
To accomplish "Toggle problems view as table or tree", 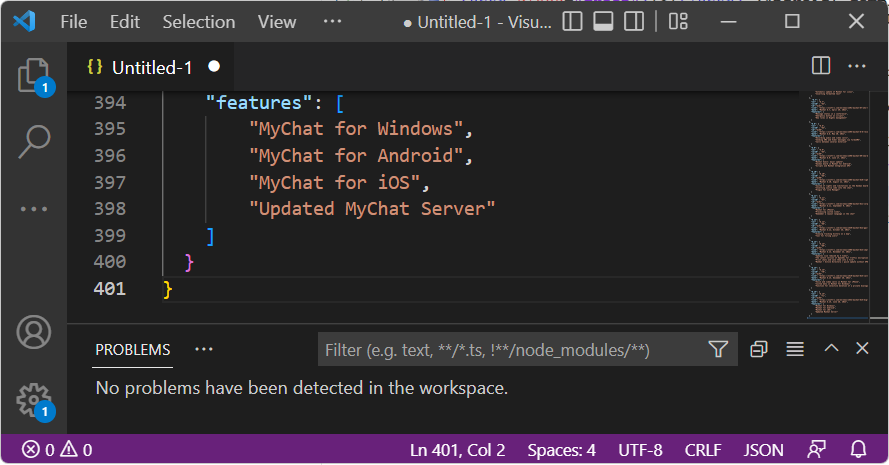I will 795,349.
